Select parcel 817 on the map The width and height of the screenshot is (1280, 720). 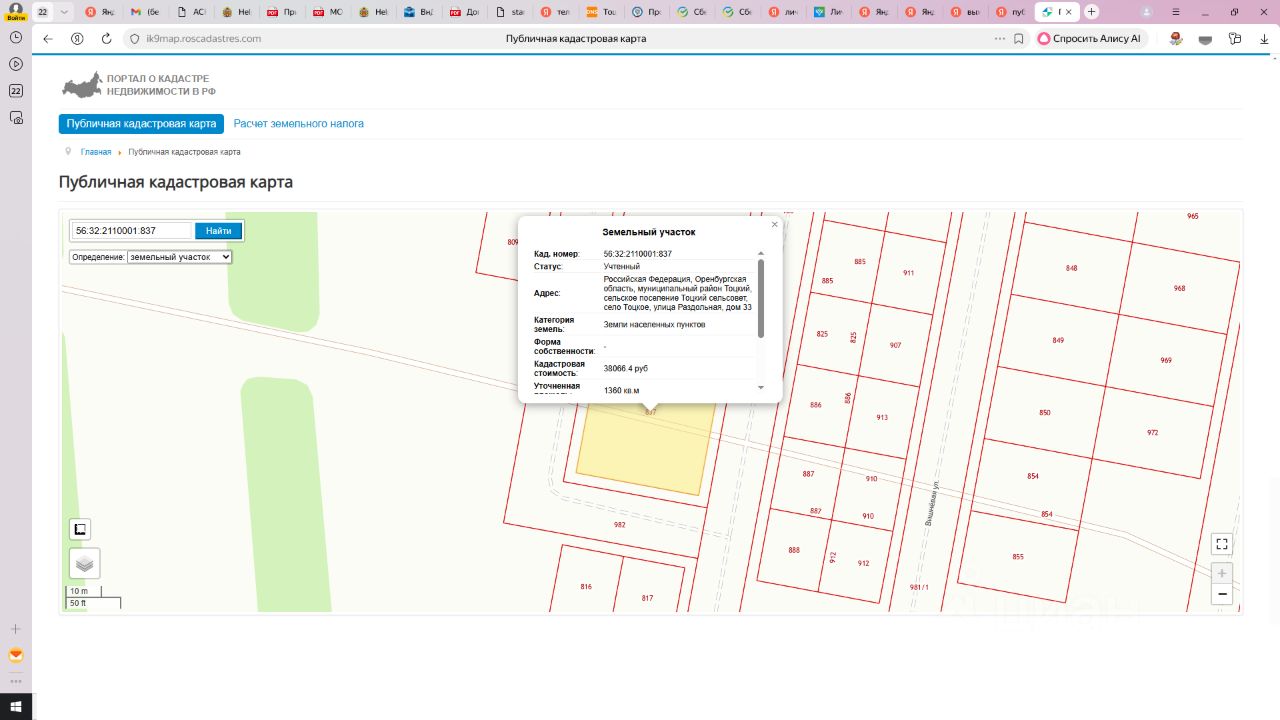click(647, 598)
